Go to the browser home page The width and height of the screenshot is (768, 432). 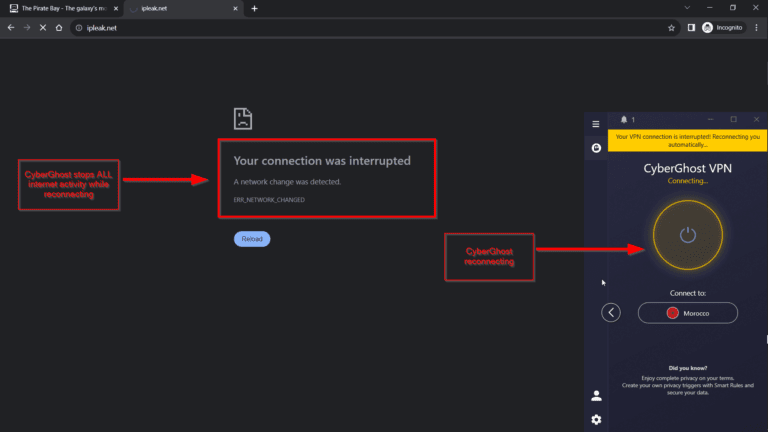pos(61,27)
